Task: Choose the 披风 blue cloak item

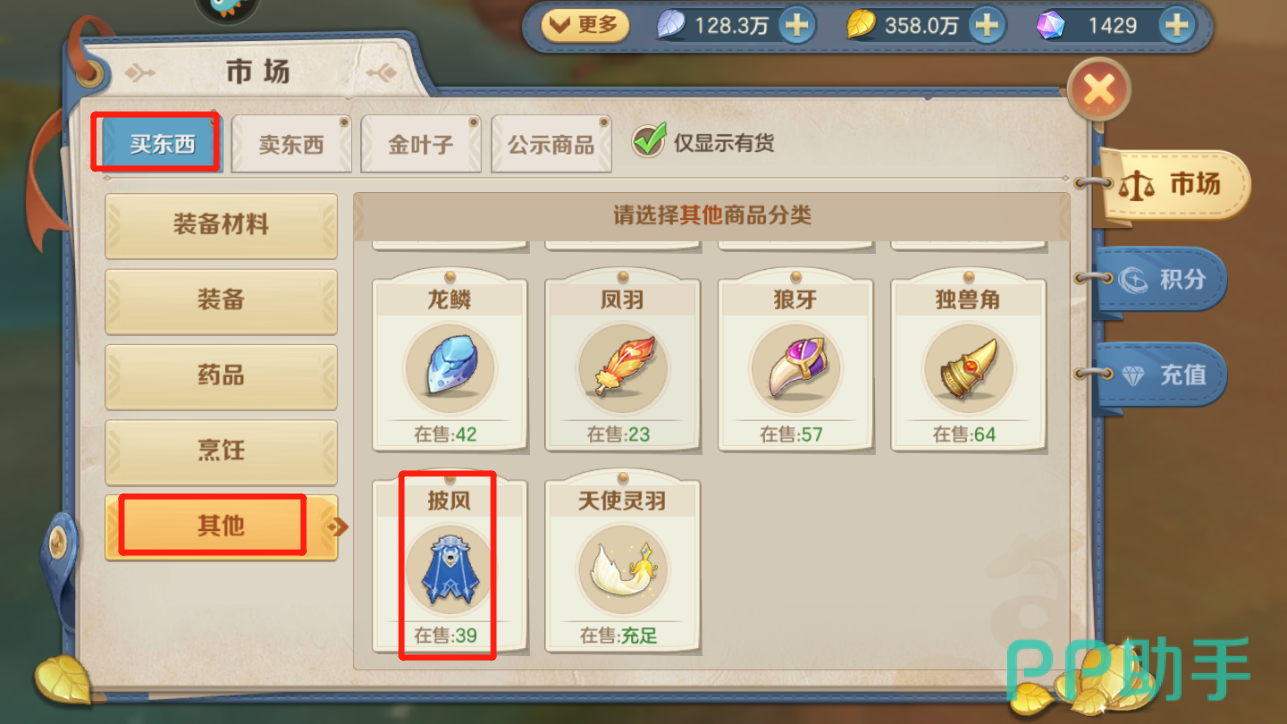Action: click(x=449, y=566)
